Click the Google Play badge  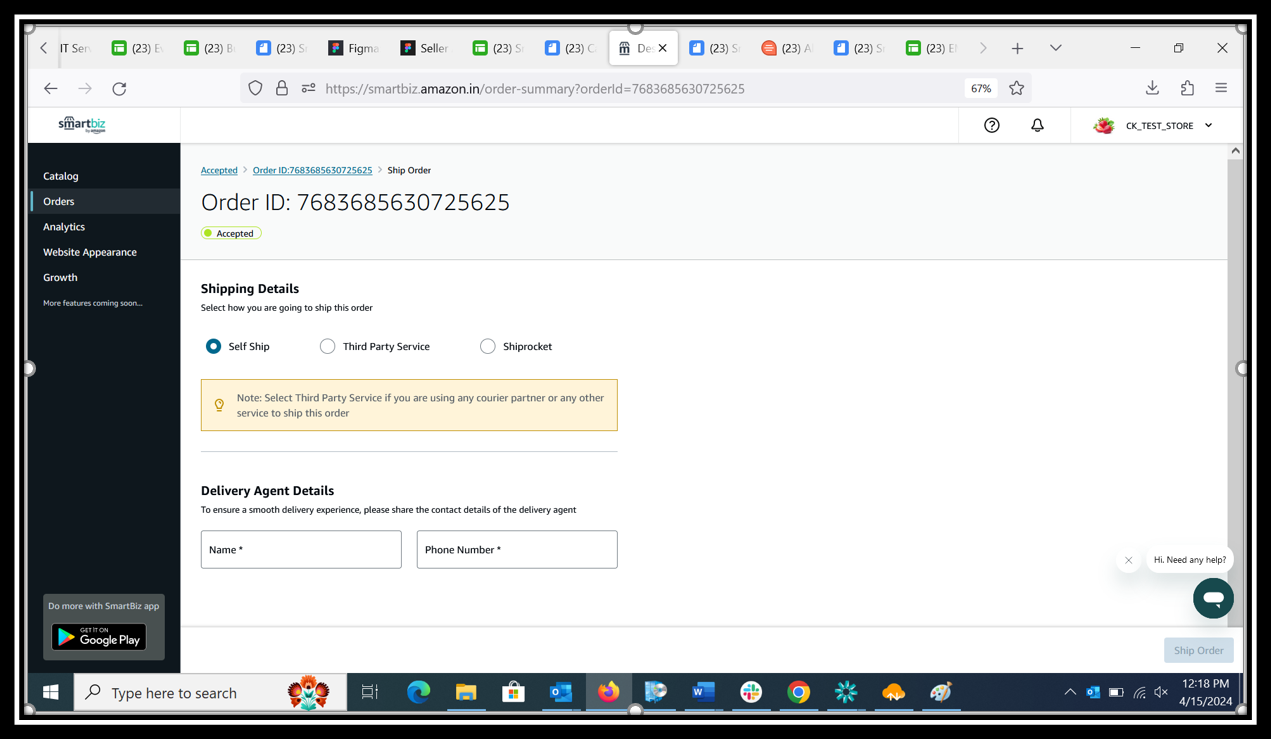[99, 637]
